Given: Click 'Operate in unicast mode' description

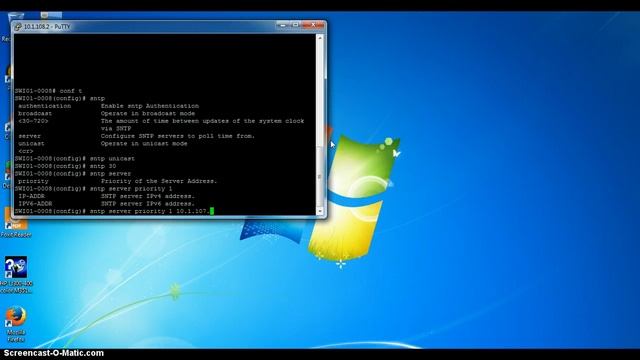Looking at the screenshot, I should click(x=144, y=144).
